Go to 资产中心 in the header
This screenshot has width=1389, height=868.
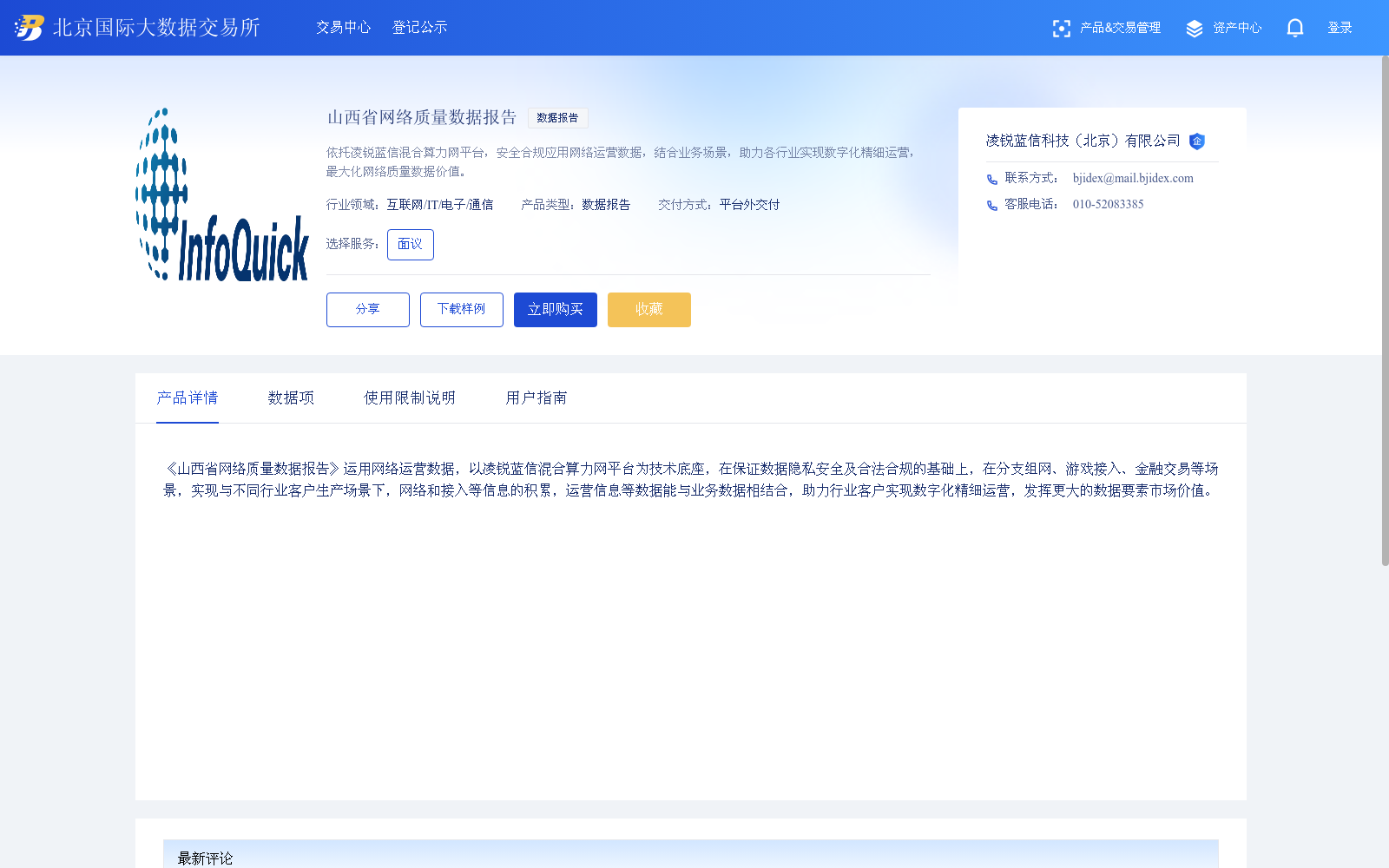pyautogui.click(x=1237, y=28)
